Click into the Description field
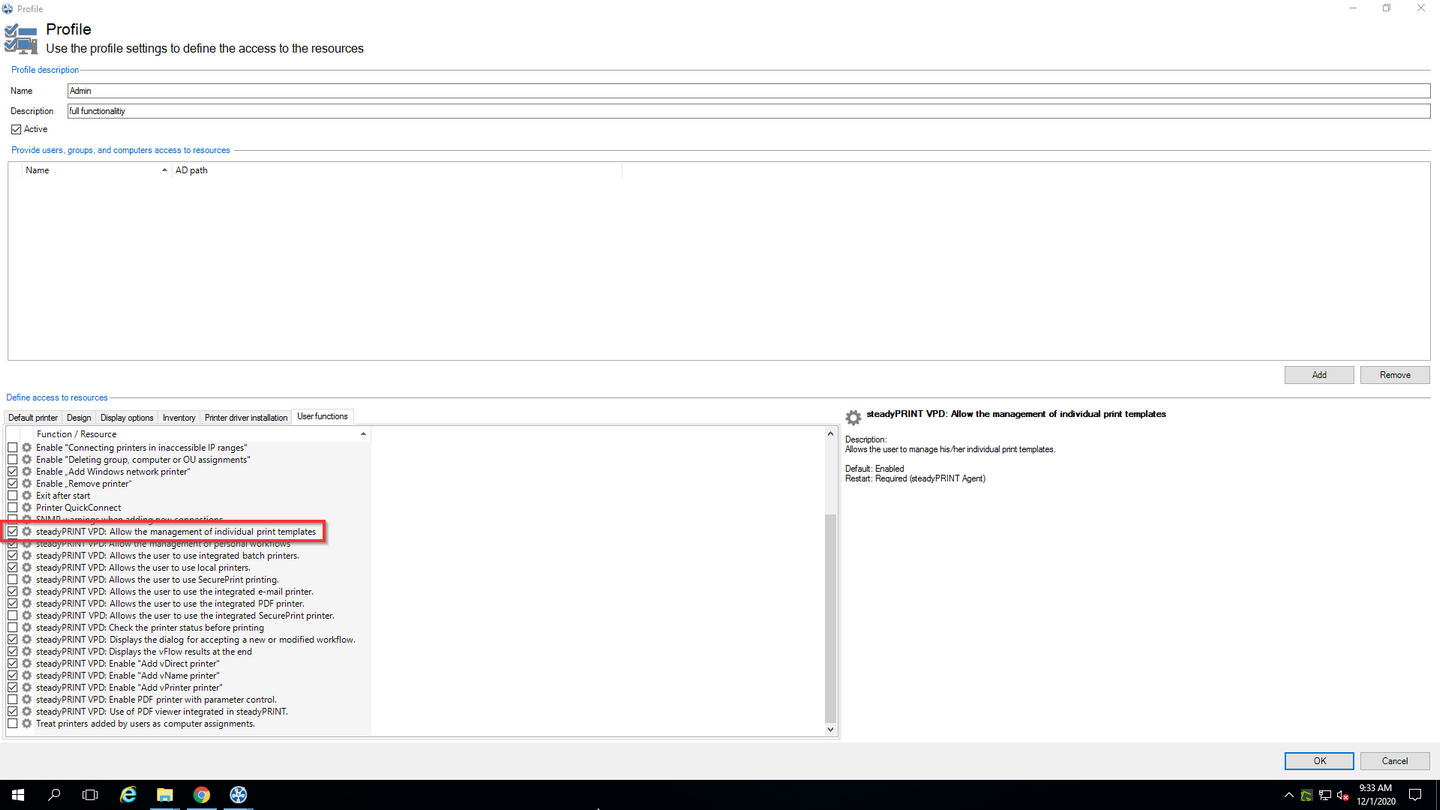Screen dimensions: 1440x810 coord(748,111)
